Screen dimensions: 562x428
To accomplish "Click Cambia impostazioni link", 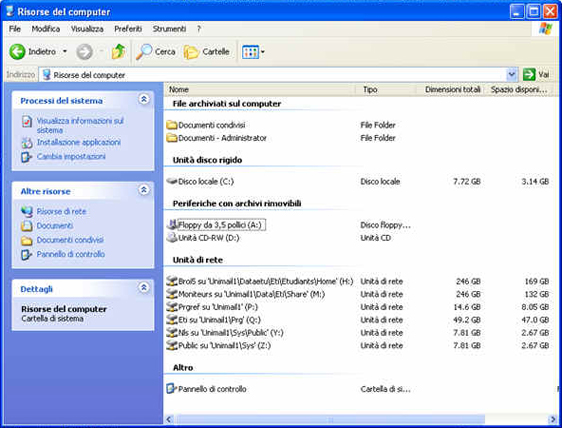I will (71, 156).
